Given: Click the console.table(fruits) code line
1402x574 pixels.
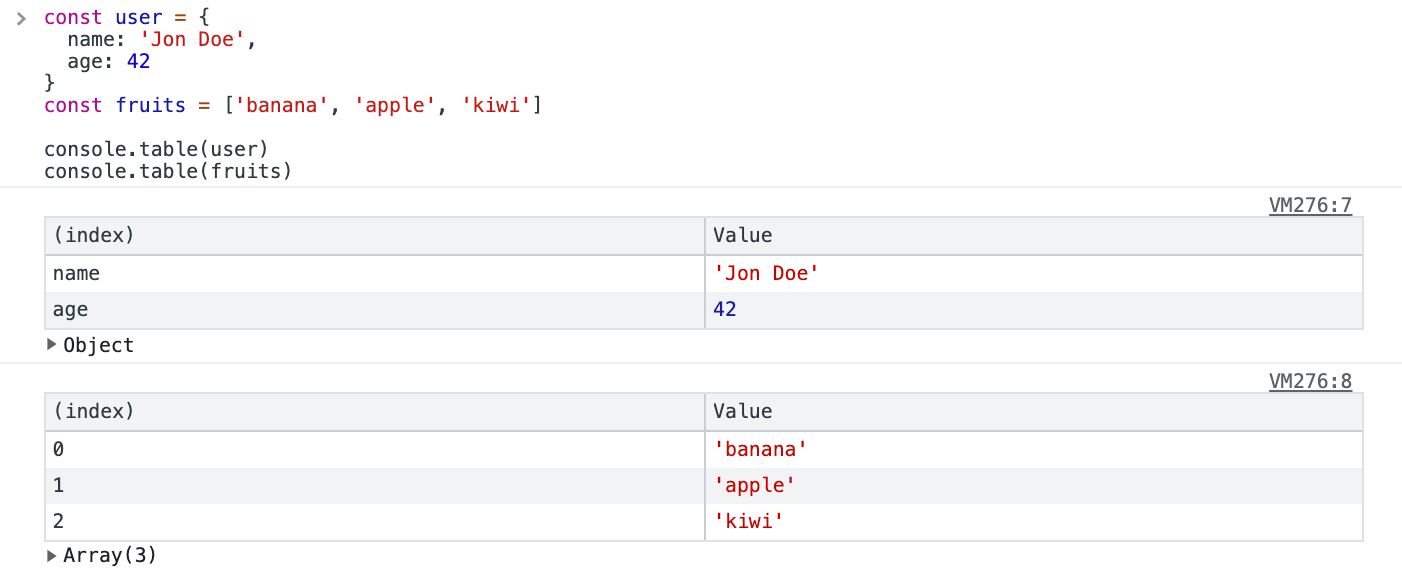Looking at the screenshot, I should (x=168, y=171).
